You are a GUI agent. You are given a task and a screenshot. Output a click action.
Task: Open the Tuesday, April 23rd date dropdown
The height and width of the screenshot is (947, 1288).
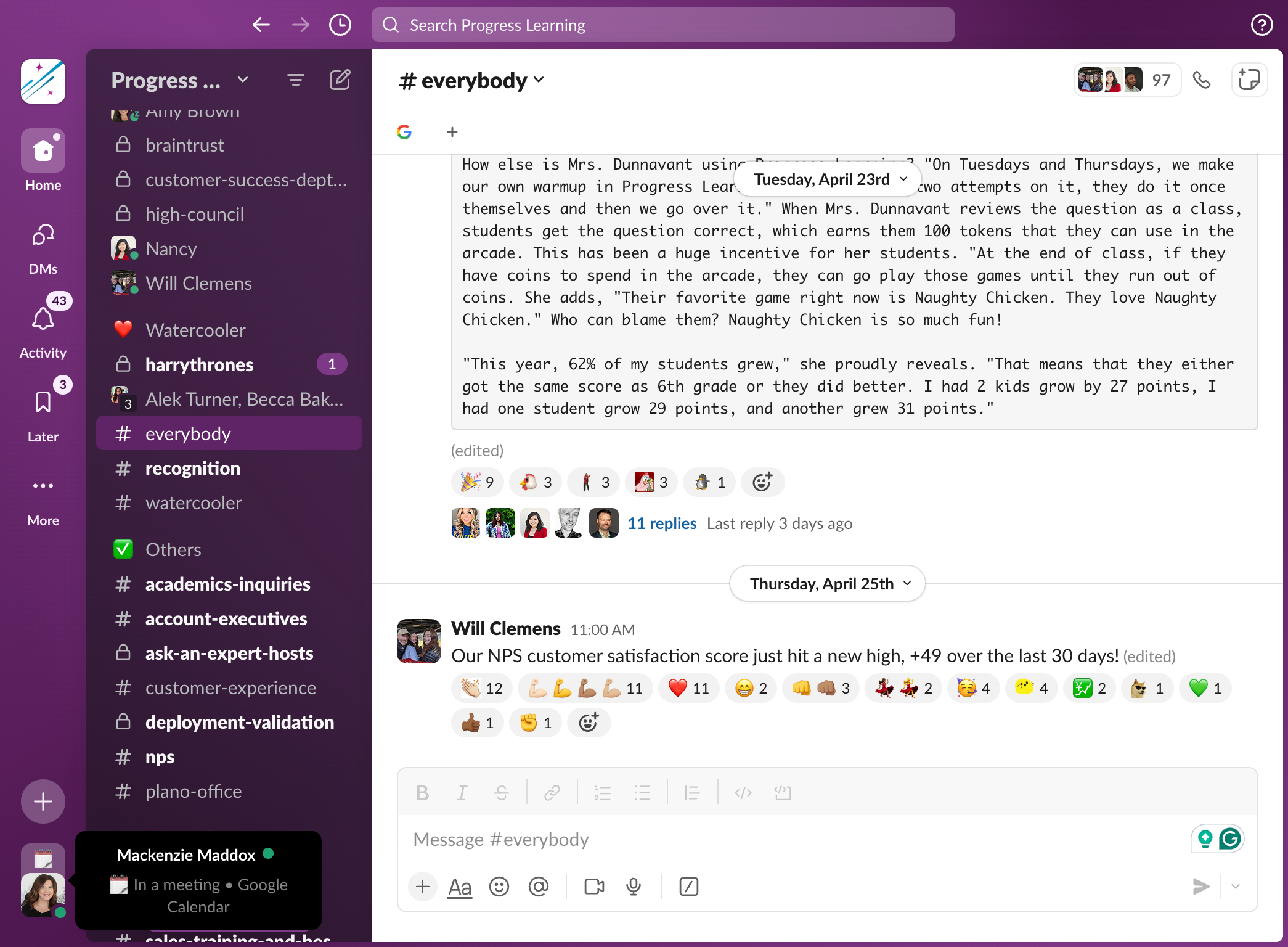828,179
